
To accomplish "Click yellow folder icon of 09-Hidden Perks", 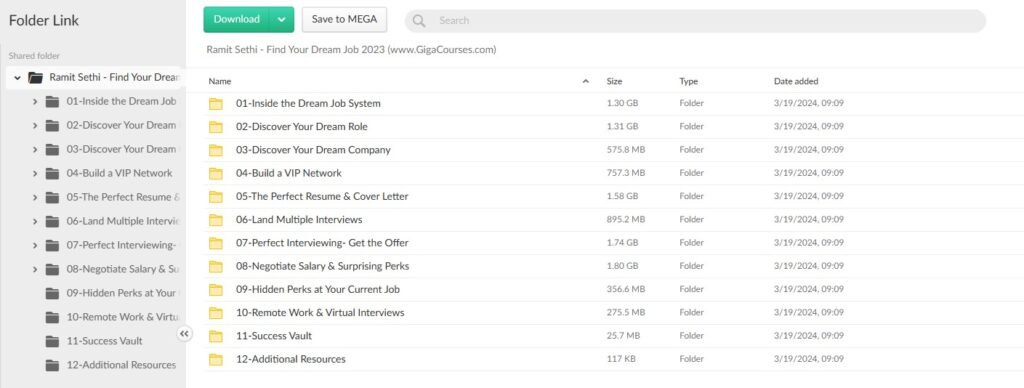I will point(216,289).
